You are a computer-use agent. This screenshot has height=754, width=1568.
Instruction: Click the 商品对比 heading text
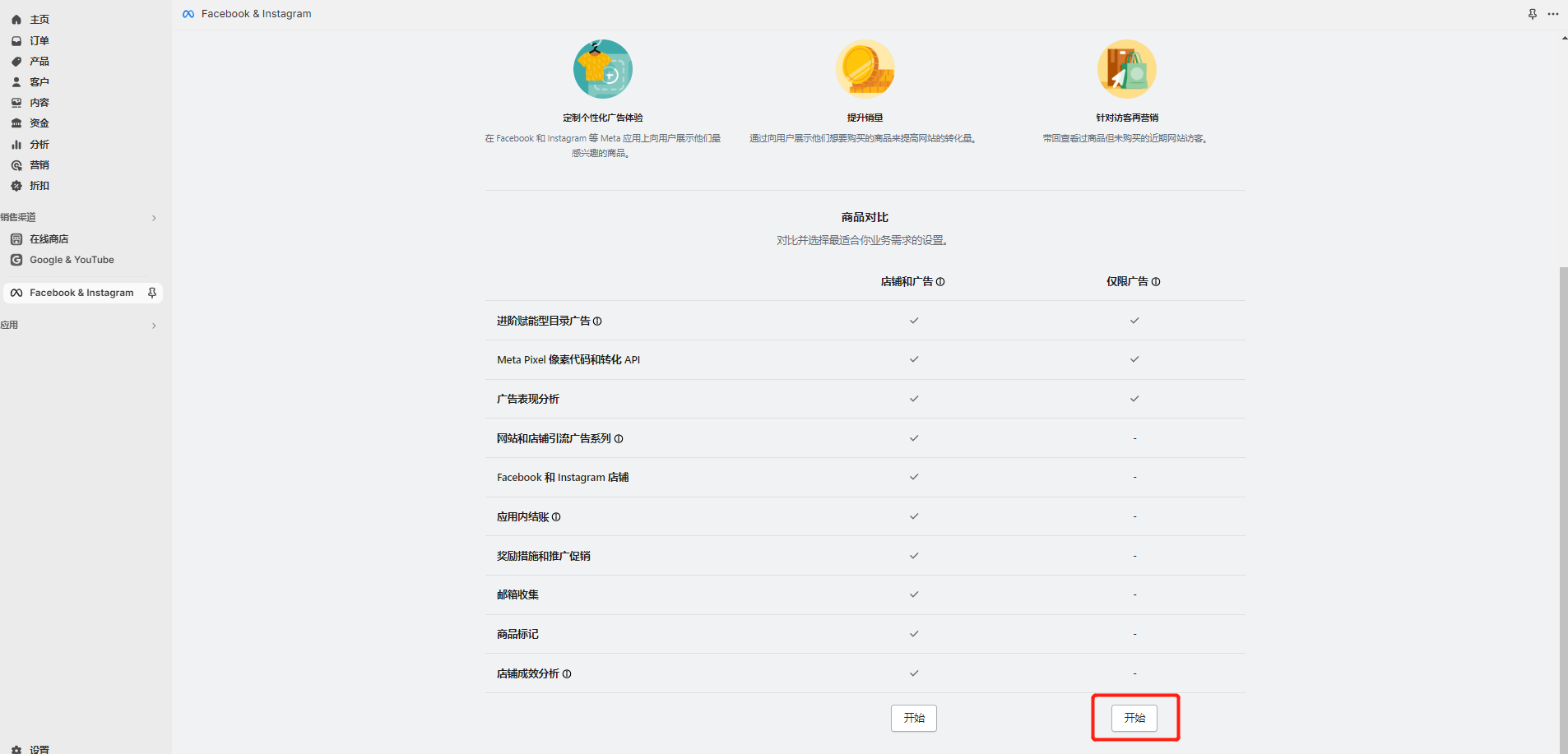[865, 217]
